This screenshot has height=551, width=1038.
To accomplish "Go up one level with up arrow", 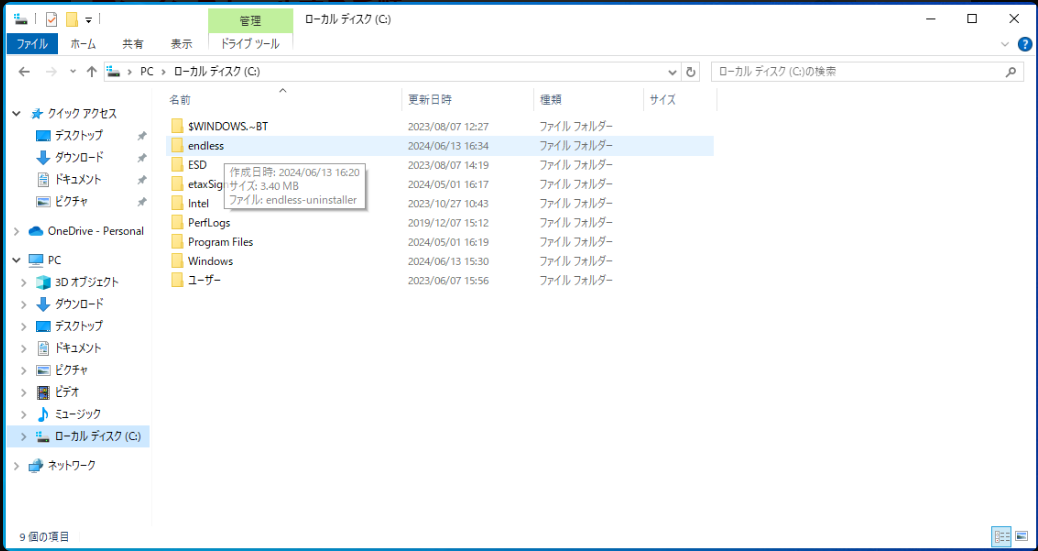I will click(x=92, y=72).
